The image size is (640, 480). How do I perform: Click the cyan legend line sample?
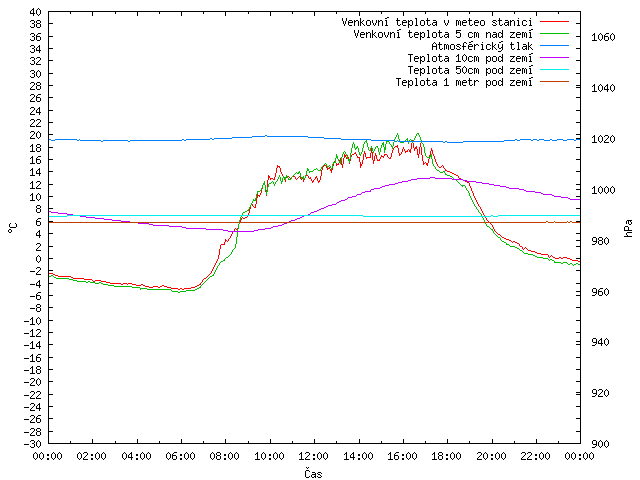coord(554,70)
